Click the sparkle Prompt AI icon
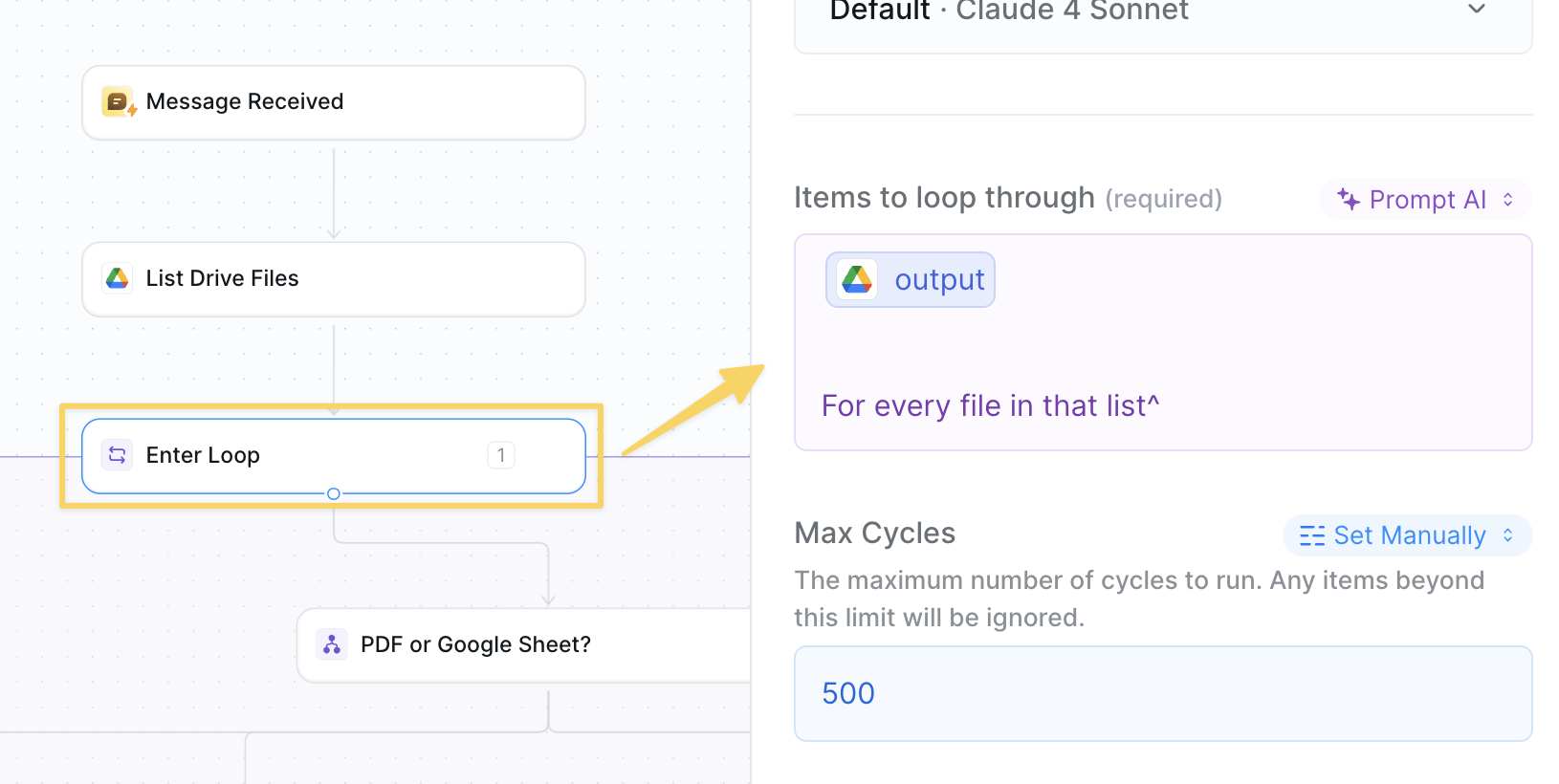The image size is (1559, 784). click(x=1349, y=199)
